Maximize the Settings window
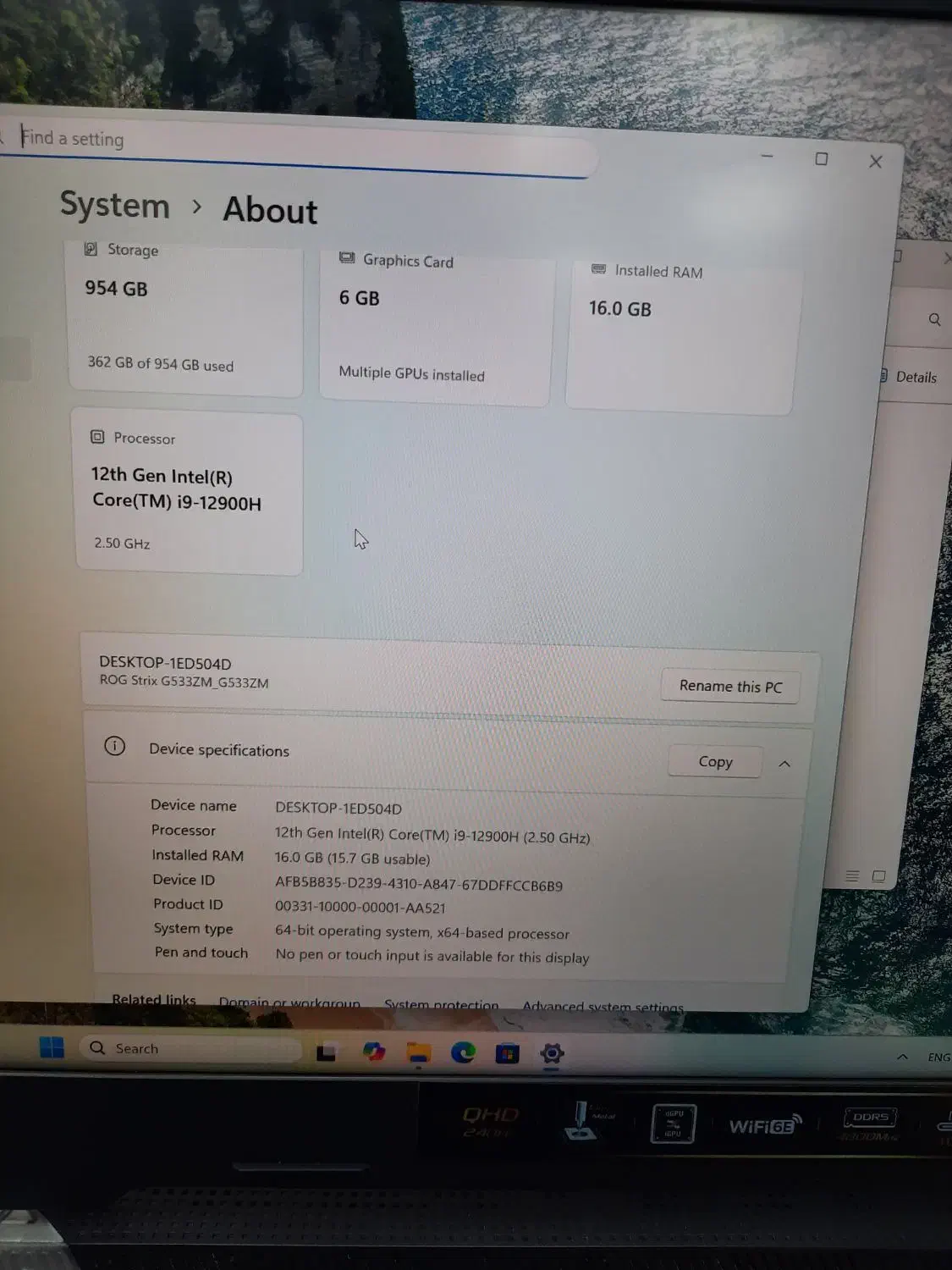This screenshot has height=1270, width=952. point(821,158)
